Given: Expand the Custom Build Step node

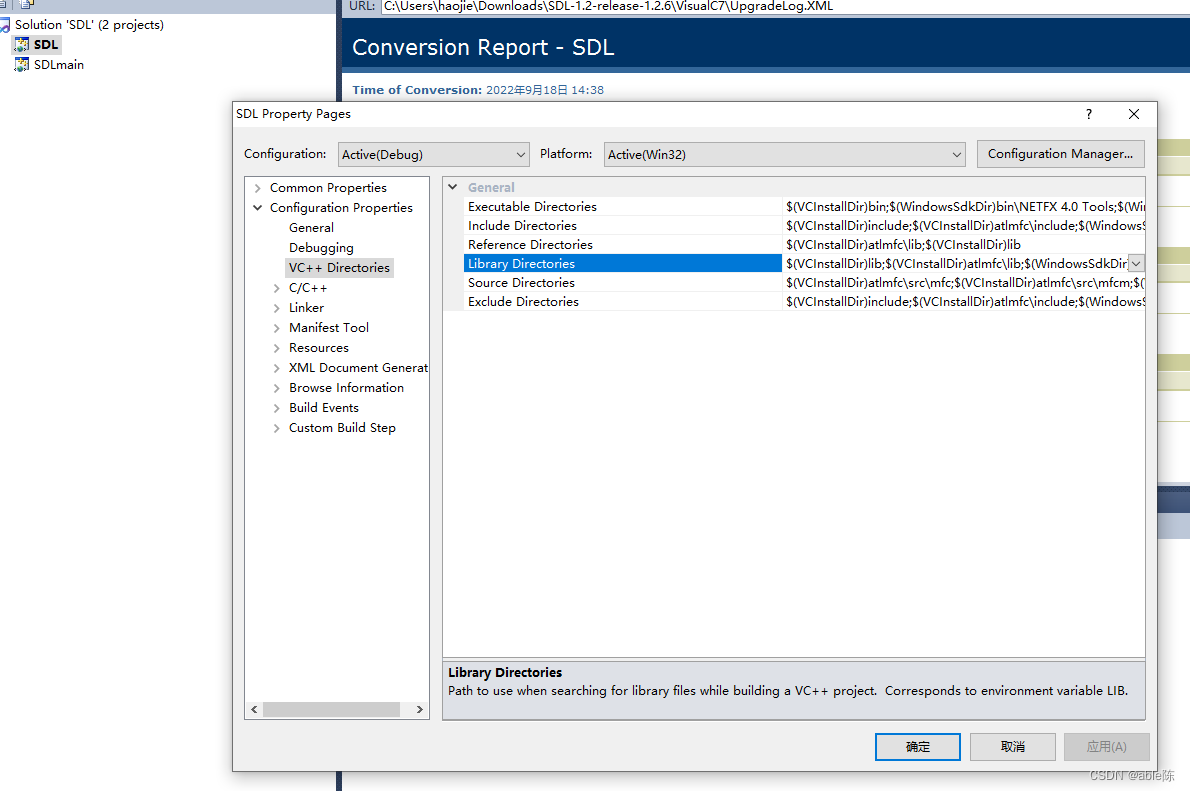Looking at the screenshot, I should 276,428.
